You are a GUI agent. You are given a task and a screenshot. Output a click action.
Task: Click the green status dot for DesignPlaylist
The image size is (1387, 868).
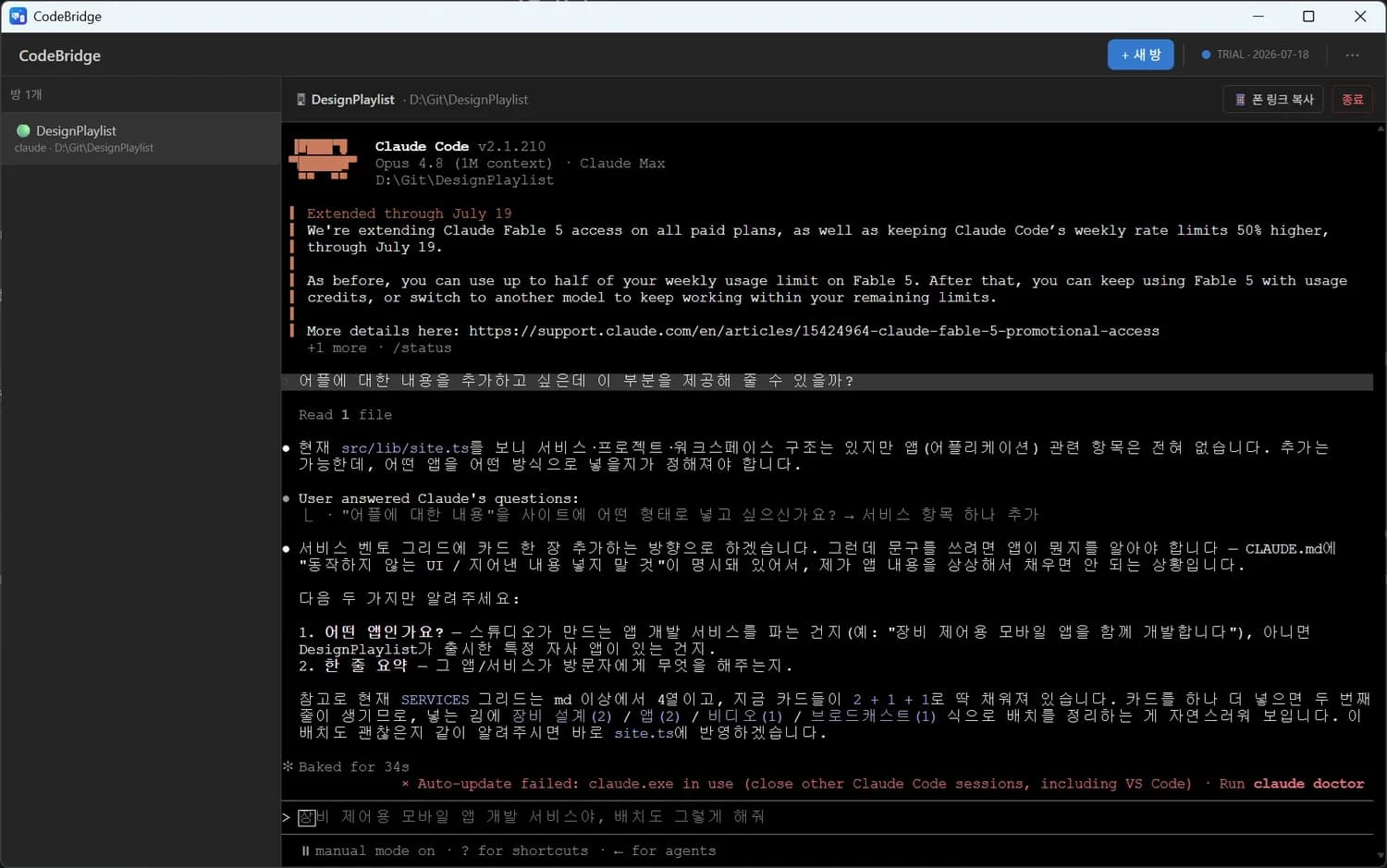point(23,130)
